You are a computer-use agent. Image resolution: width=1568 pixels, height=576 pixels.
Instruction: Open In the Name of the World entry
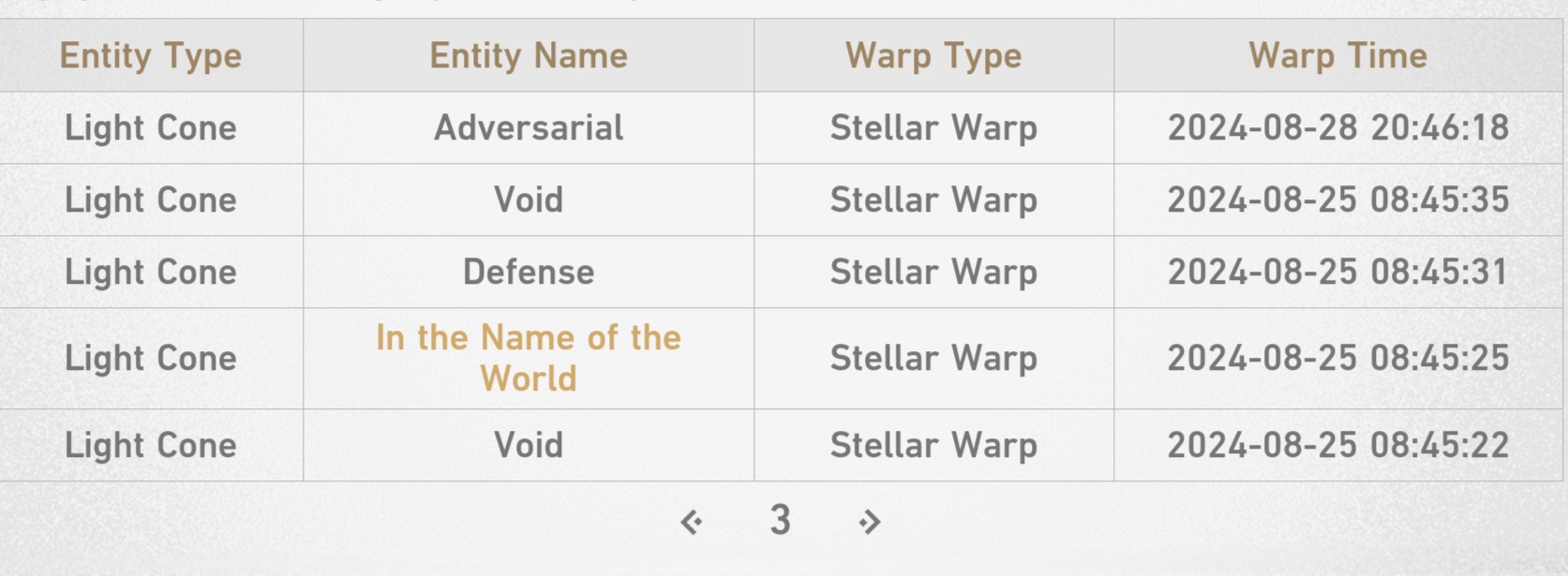point(529,358)
